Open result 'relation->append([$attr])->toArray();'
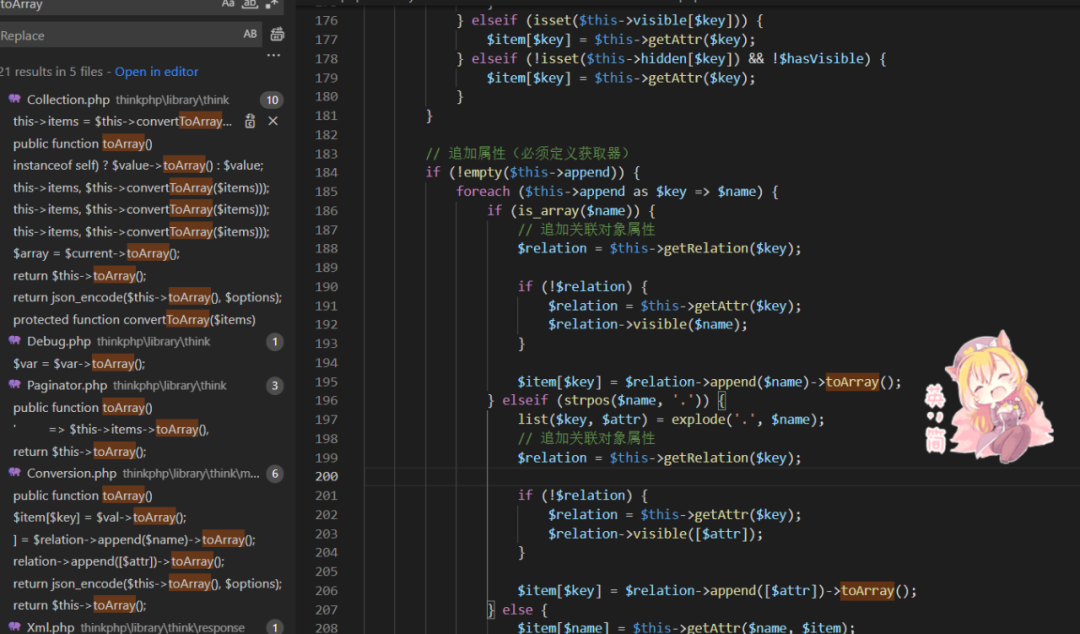Image resolution: width=1080 pixels, height=634 pixels. pyautogui.click(x=118, y=562)
